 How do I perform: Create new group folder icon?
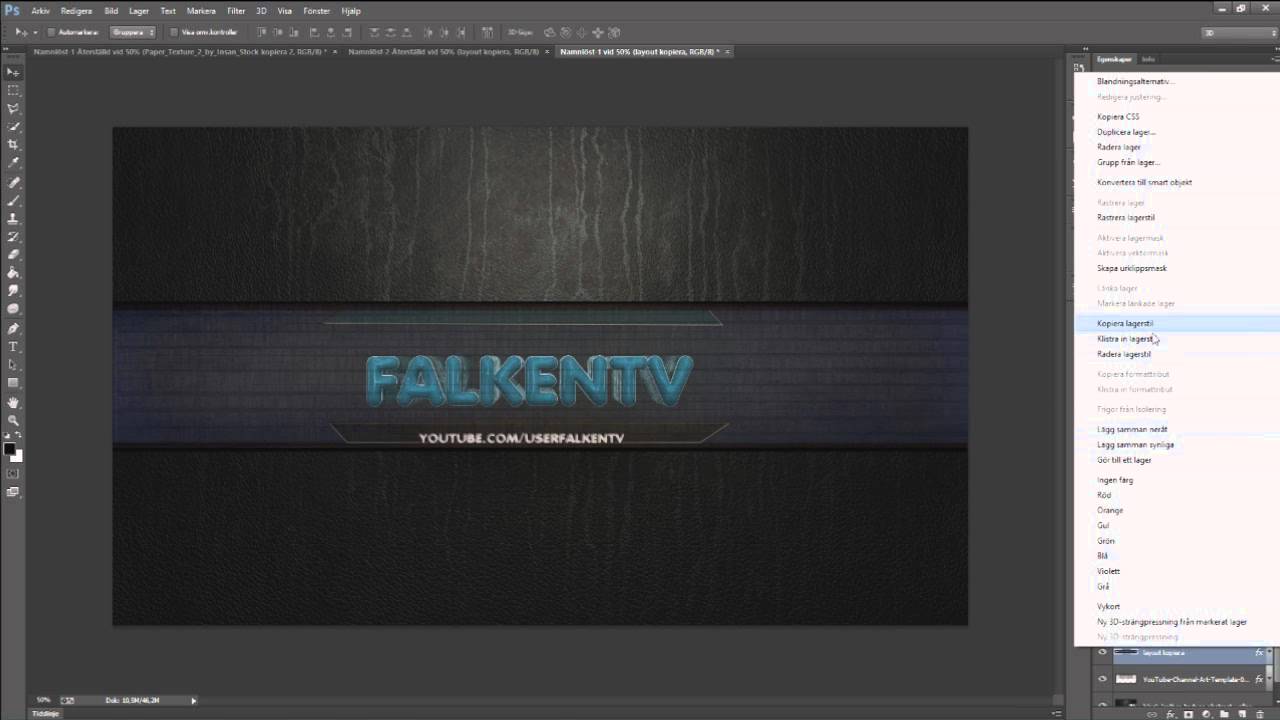coord(1224,715)
